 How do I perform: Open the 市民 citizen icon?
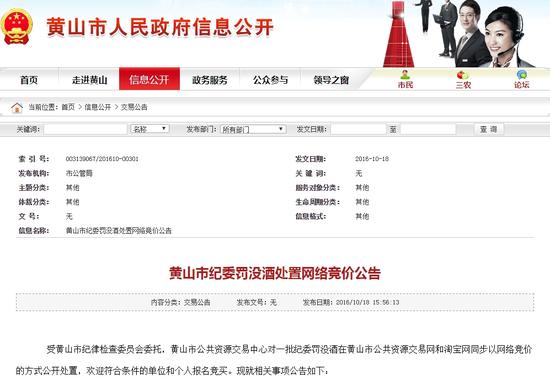pyautogui.click(x=405, y=80)
